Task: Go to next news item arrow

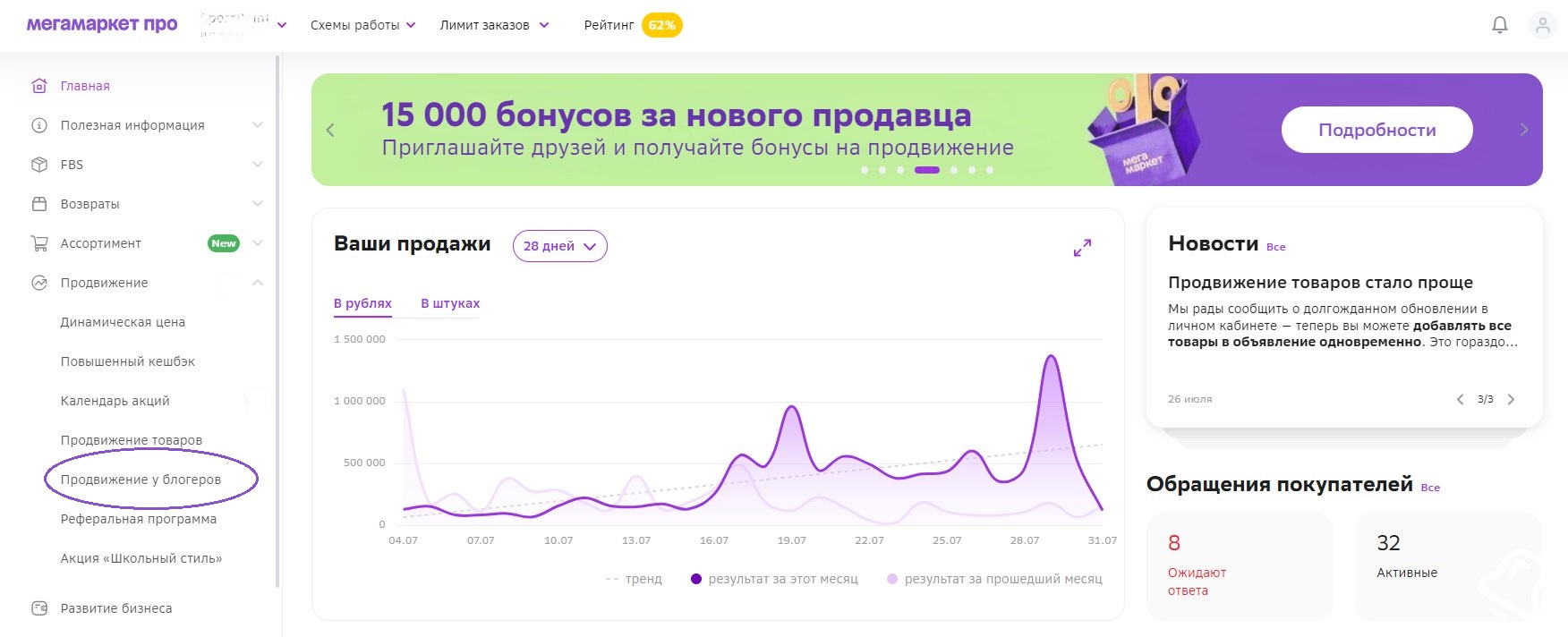Action: pos(1511,399)
